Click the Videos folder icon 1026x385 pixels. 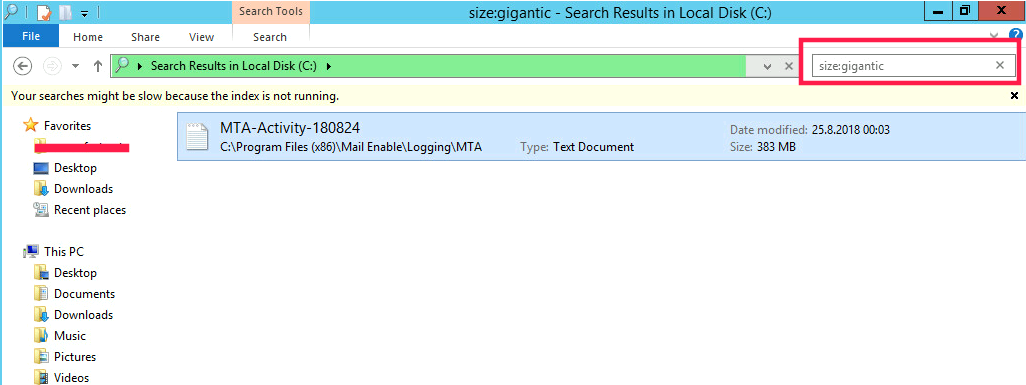41,377
